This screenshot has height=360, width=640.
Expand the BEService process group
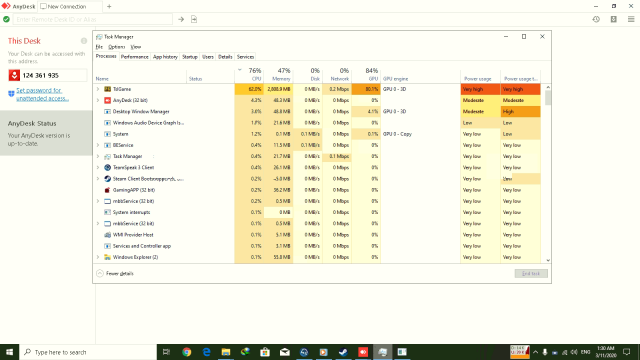coord(98,145)
